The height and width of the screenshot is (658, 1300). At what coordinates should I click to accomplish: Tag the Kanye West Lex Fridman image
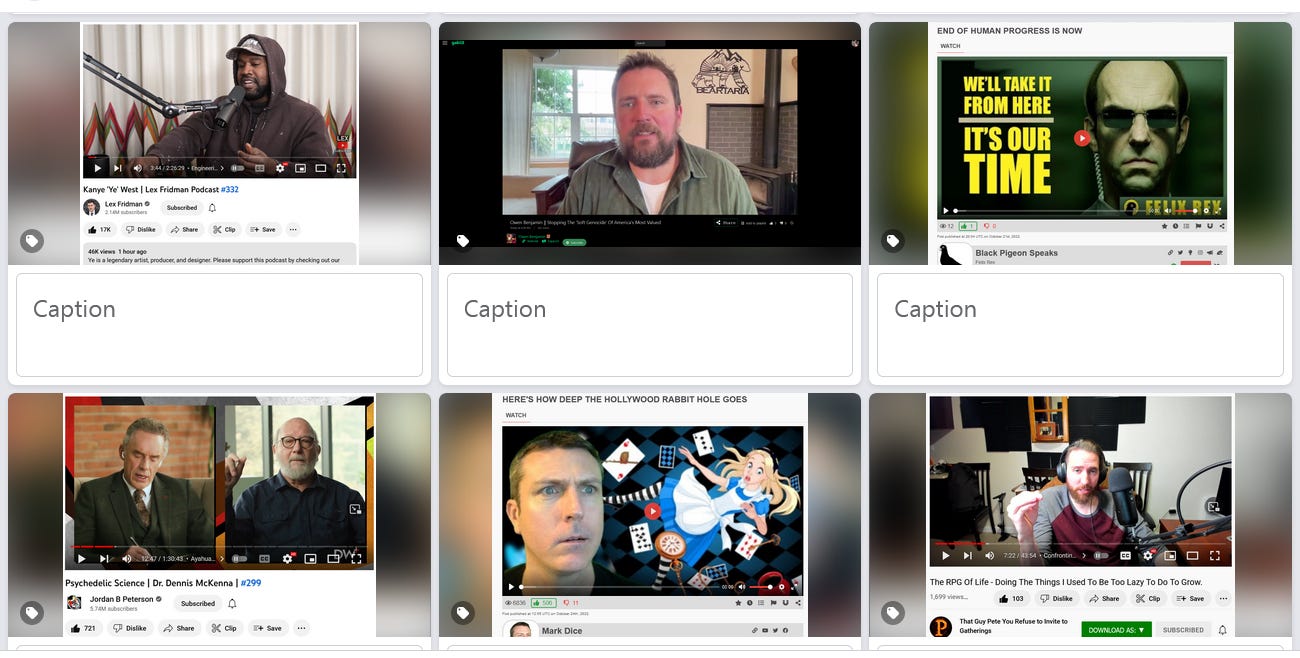pyautogui.click(x=32, y=241)
